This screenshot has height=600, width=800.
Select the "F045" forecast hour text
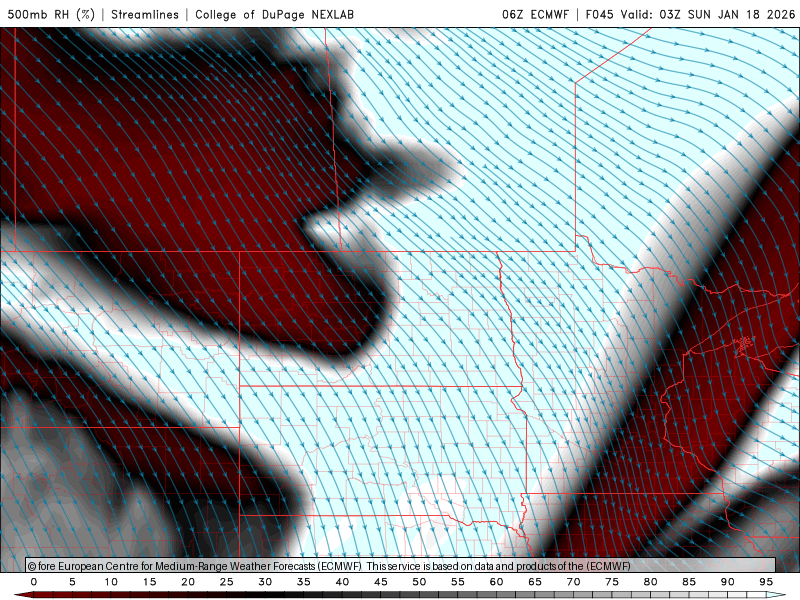pos(599,14)
